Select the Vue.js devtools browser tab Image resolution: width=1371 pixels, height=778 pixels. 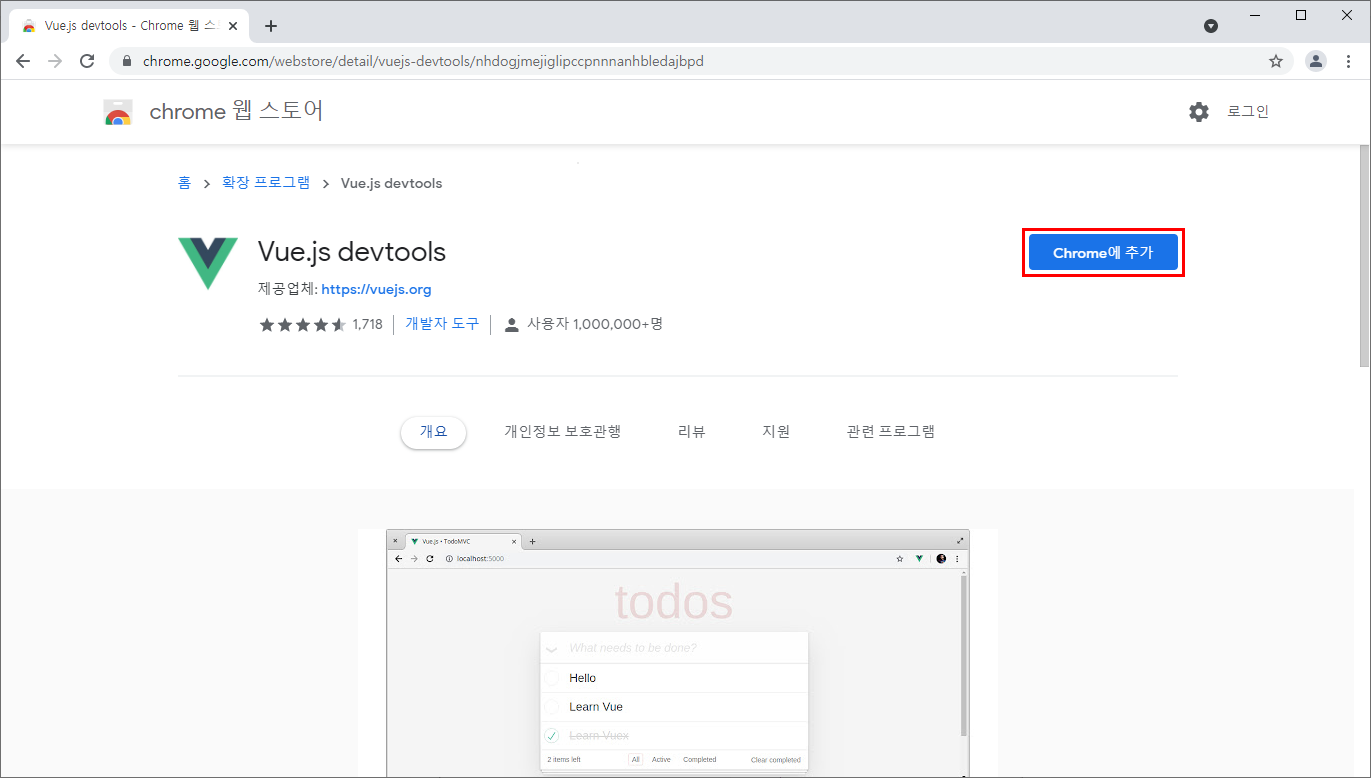pyautogui.click(x=130, y=26)
